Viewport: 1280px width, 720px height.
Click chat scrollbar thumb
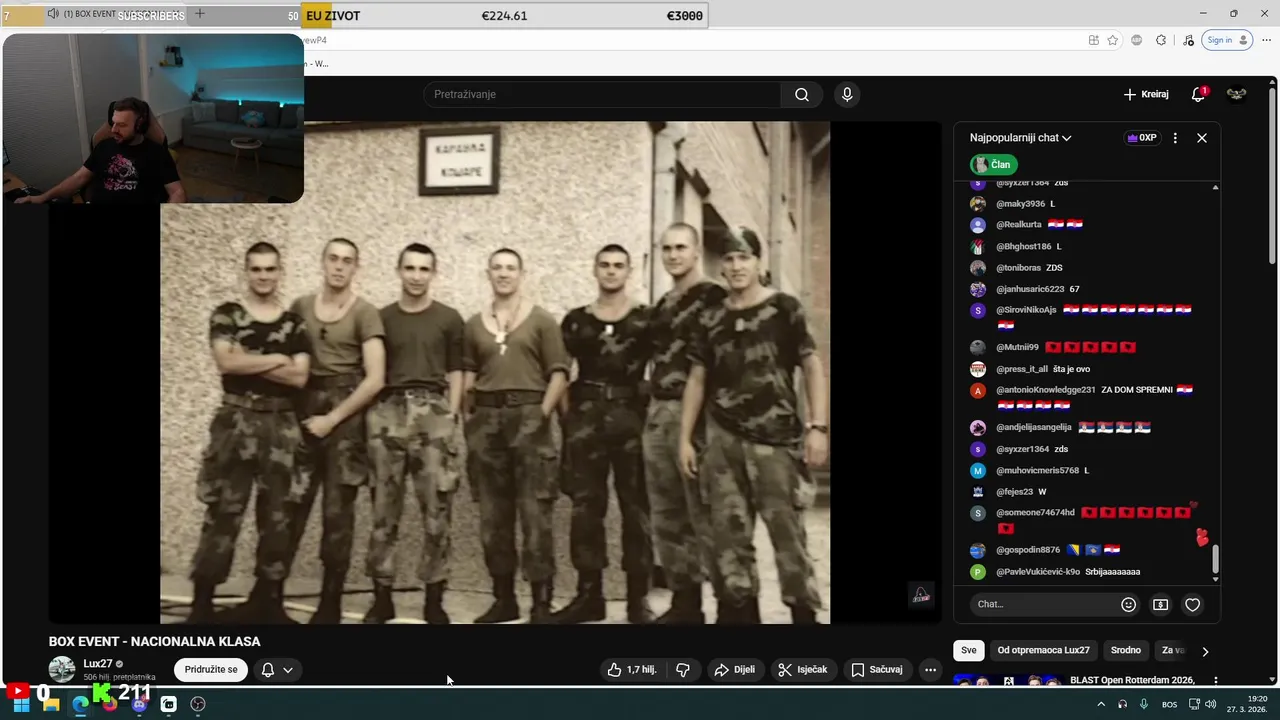pos(1216,558)
